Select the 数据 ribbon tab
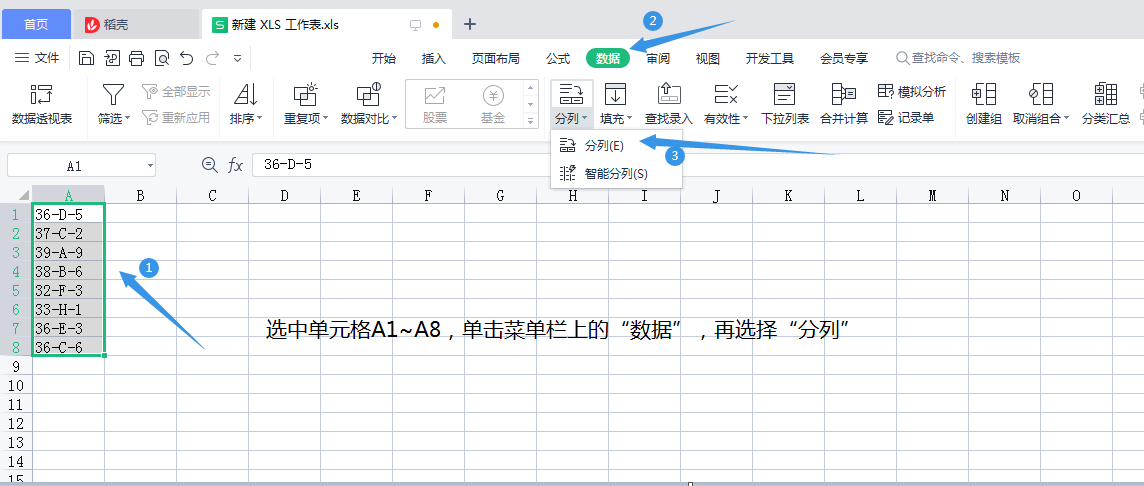 (x=608, y=59)
